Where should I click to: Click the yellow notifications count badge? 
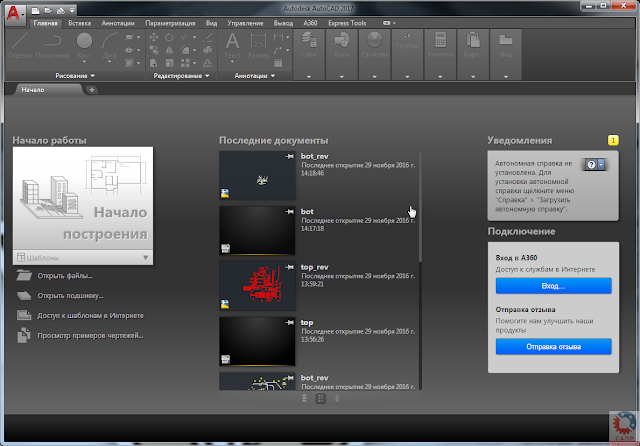coord(613,140)
